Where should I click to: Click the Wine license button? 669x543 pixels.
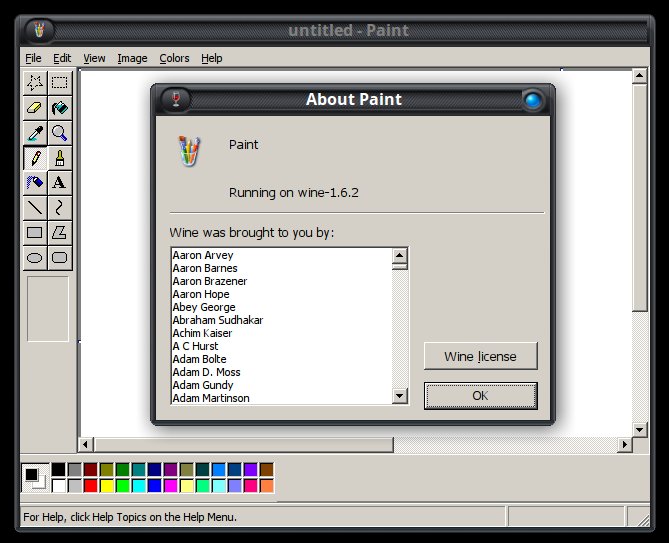(480, 356)
